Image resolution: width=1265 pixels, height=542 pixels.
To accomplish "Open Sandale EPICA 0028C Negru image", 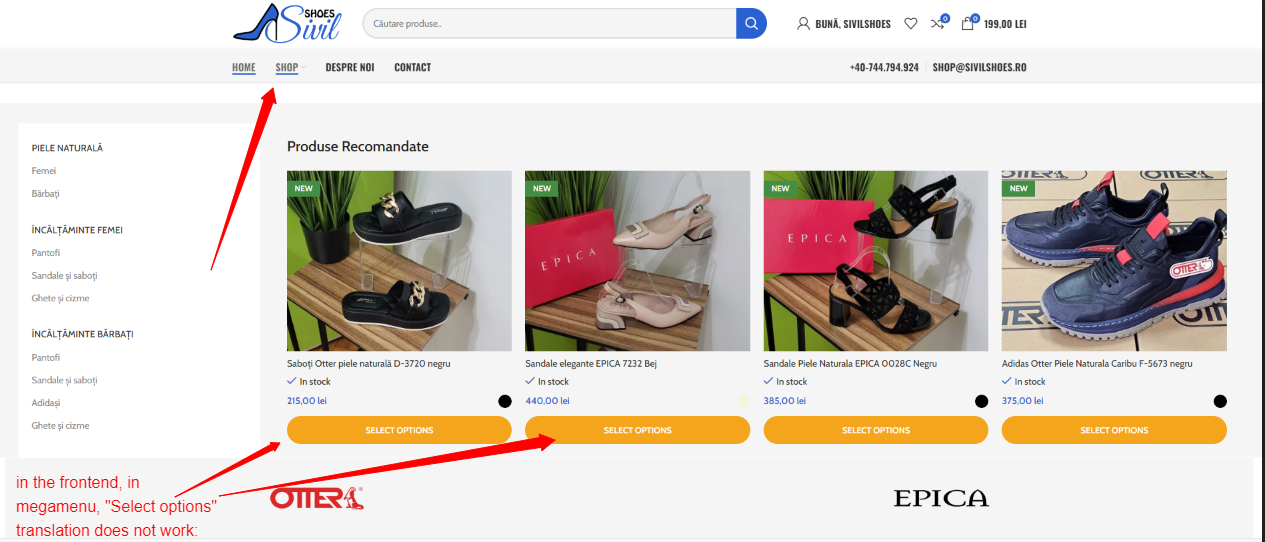I will pyautogui.click(x=876, y=261).
